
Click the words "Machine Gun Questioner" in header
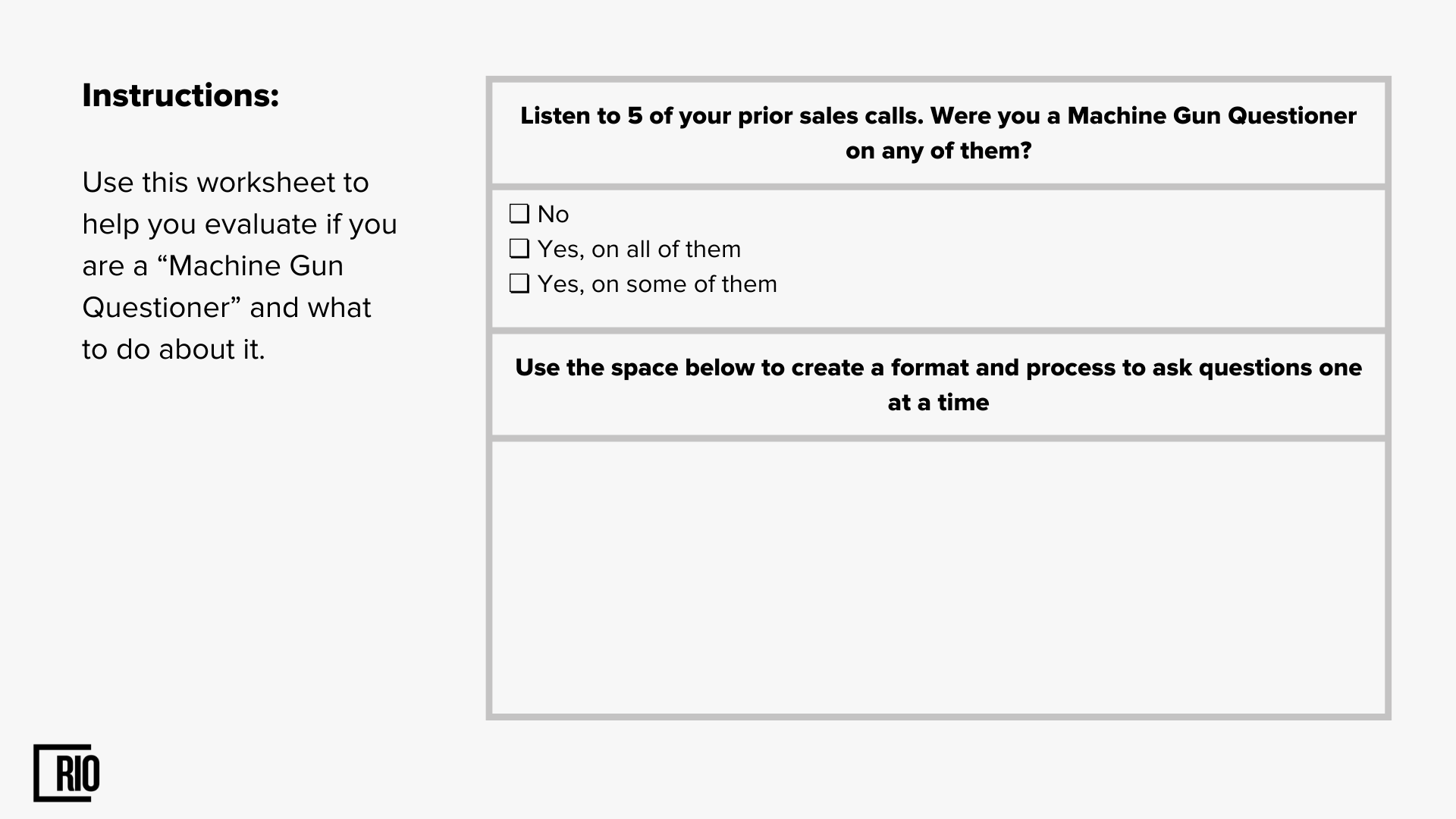tap(1212, 116)
